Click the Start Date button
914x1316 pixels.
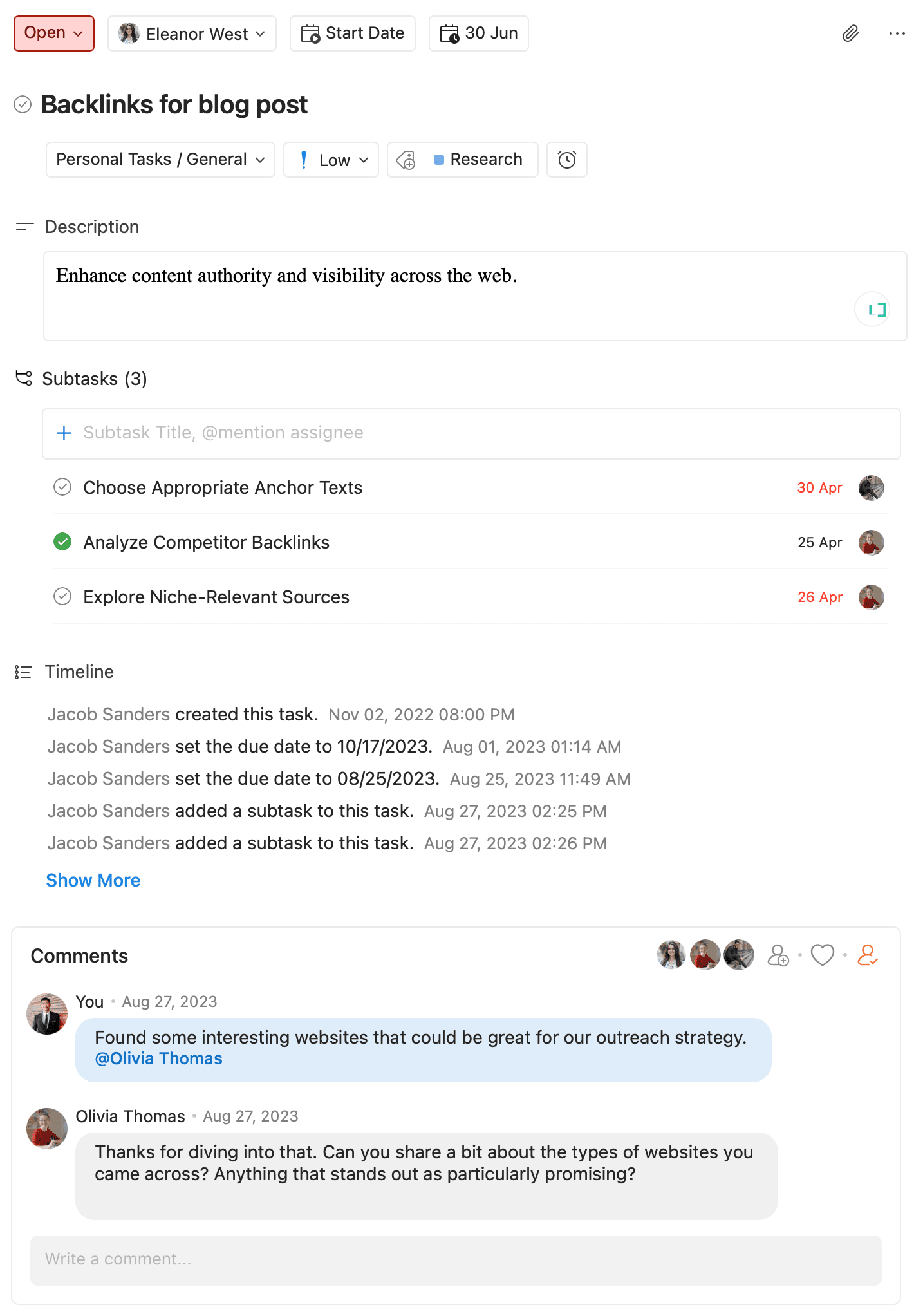coord(353,33)
